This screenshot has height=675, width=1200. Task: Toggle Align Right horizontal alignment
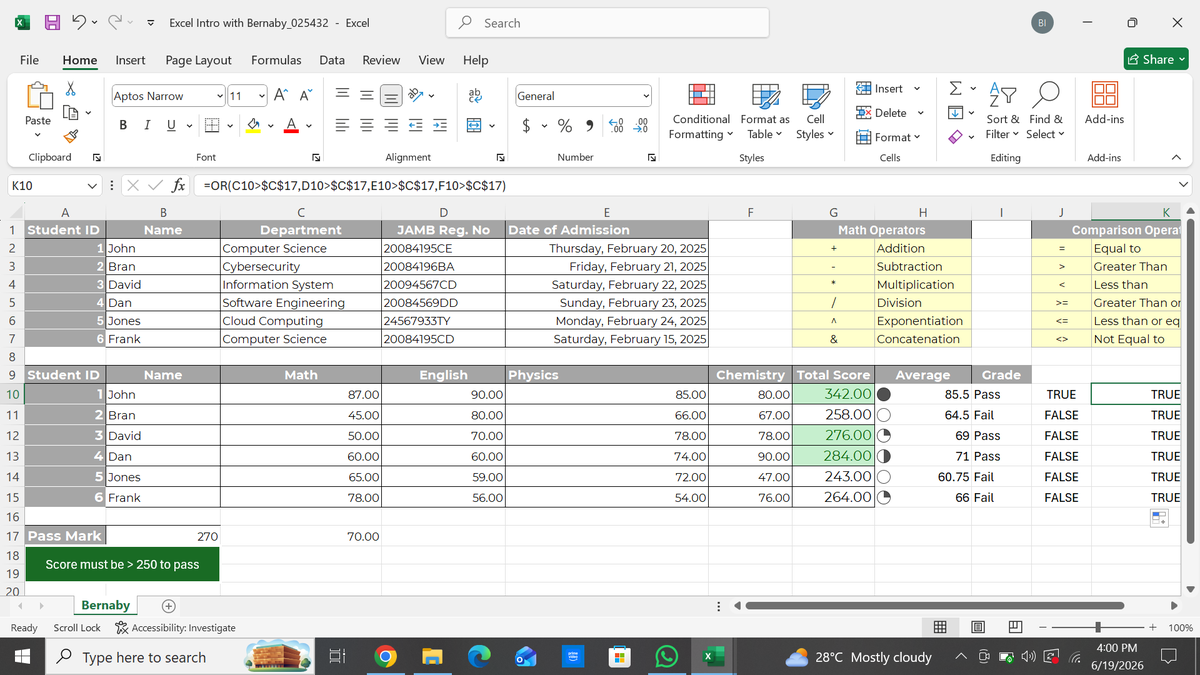click(x=390, y=126)
